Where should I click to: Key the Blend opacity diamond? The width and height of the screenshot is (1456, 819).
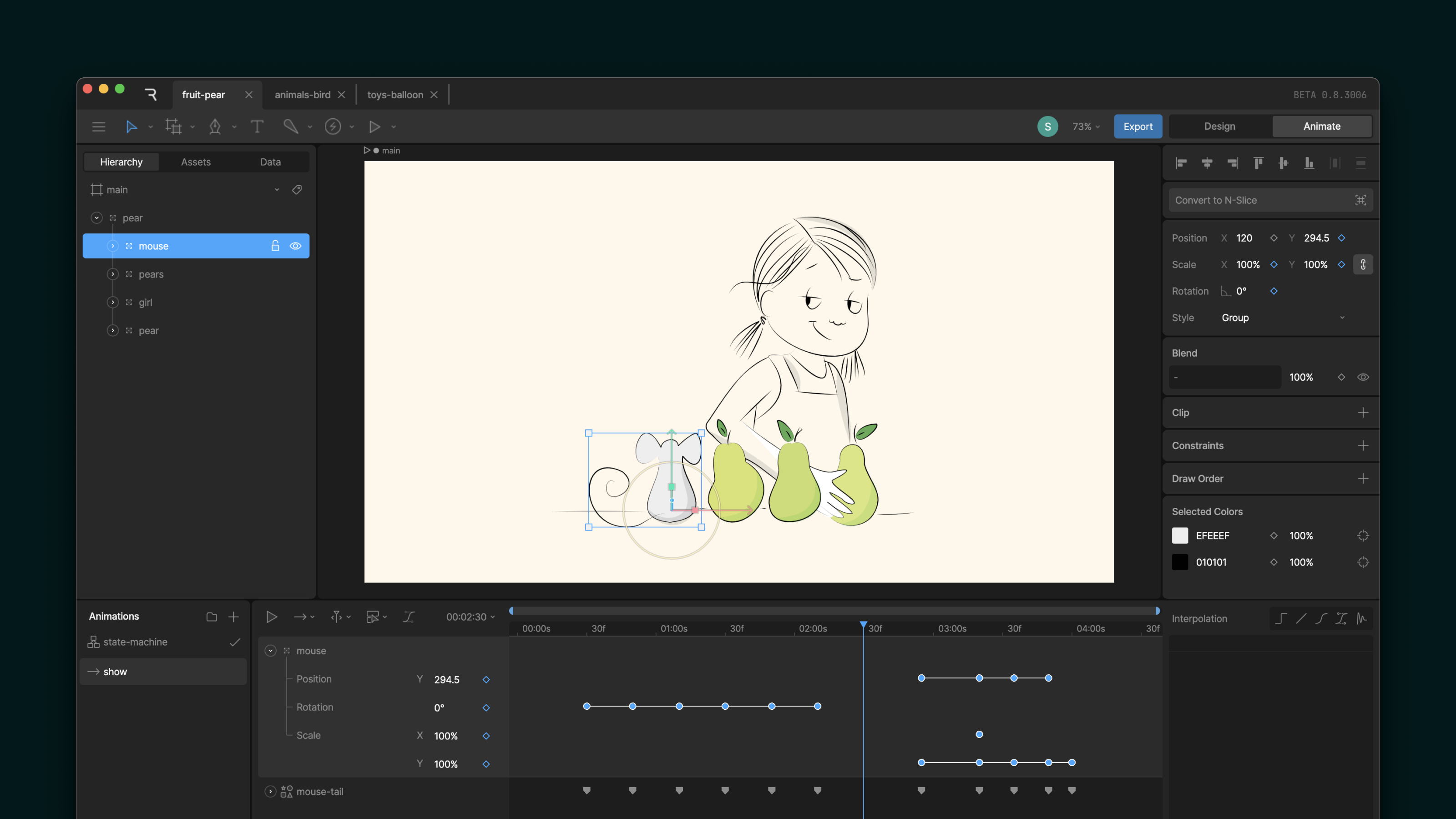(x=1341, y=377)
